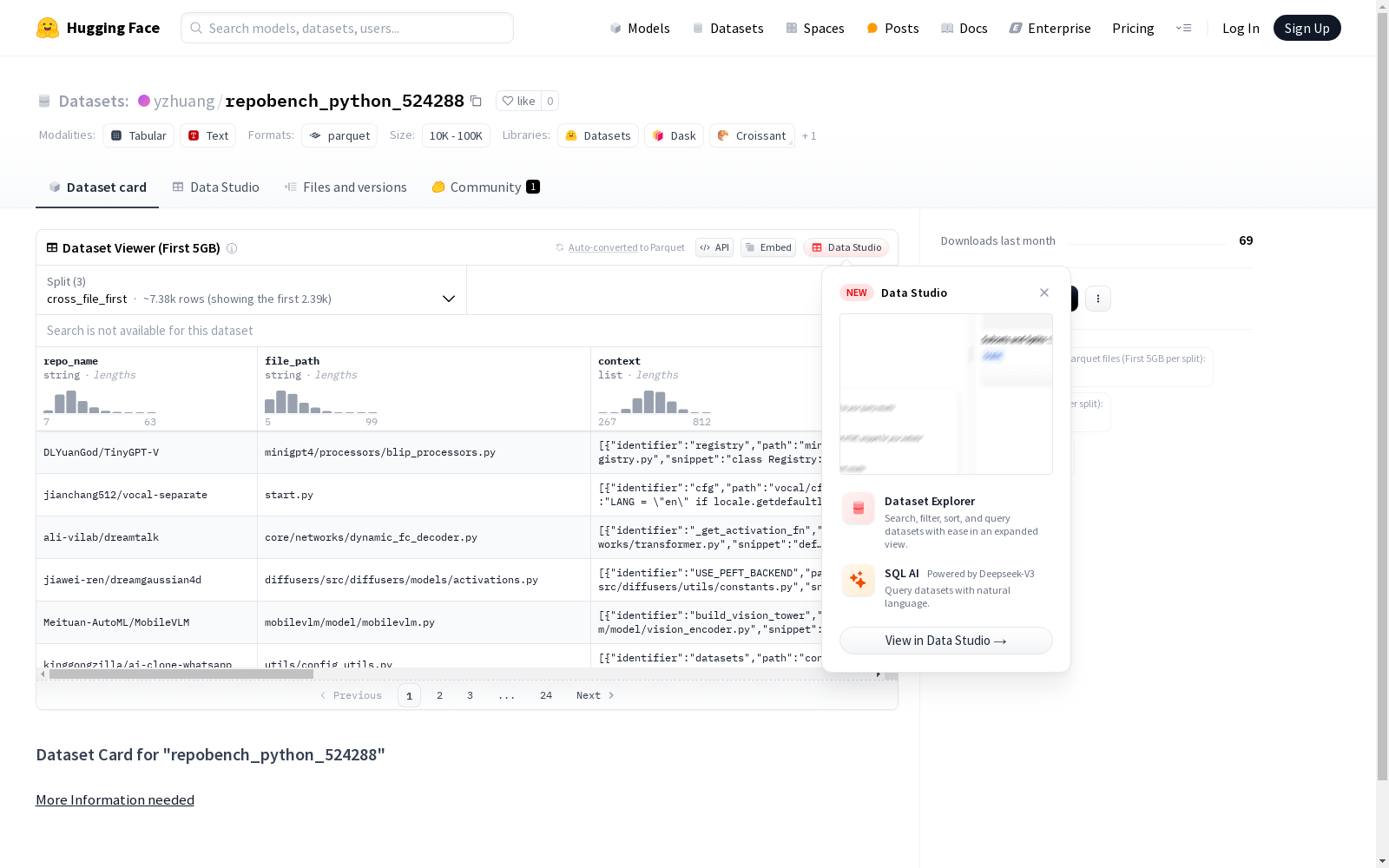1389x868 pixels.
Task: Click the file_path column header
Action: 424,389
